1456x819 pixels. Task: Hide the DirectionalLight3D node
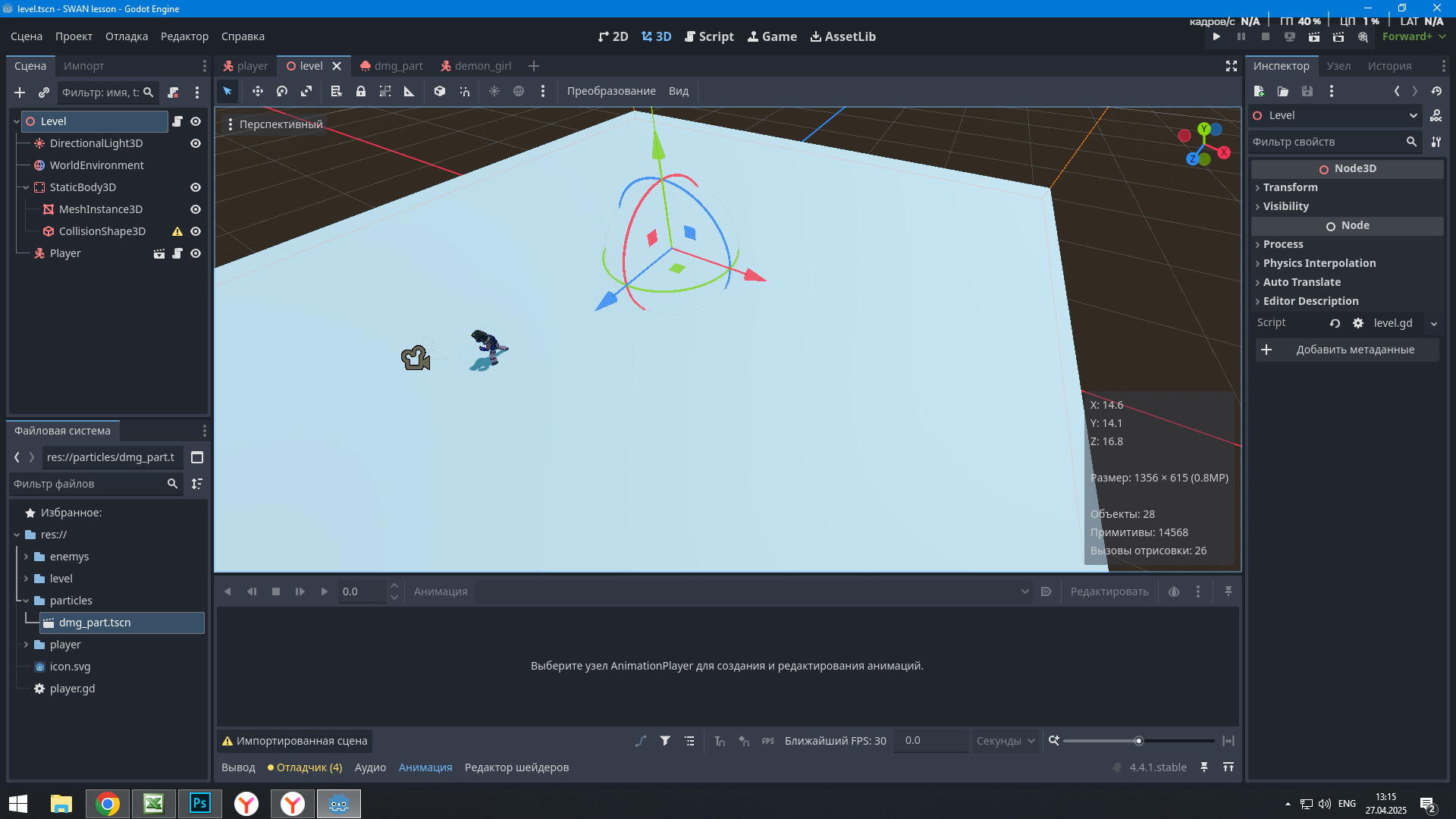pyautogui.click(x=196, y=143)
